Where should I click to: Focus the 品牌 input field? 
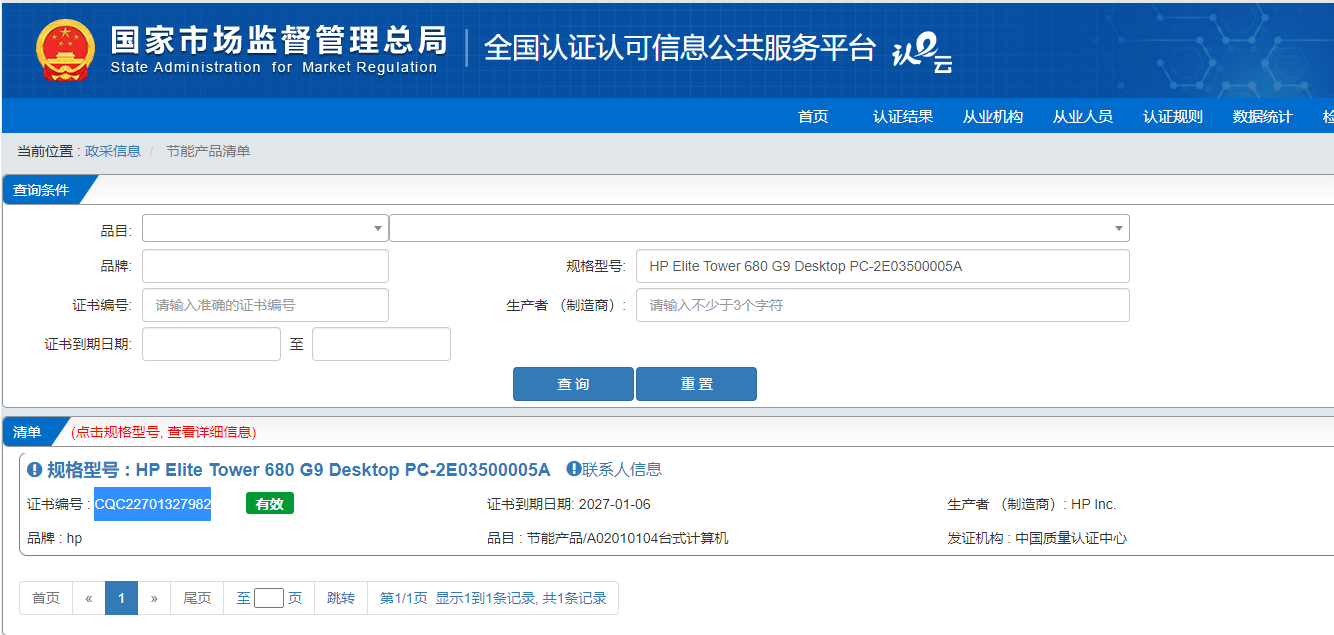click(265, 266)
